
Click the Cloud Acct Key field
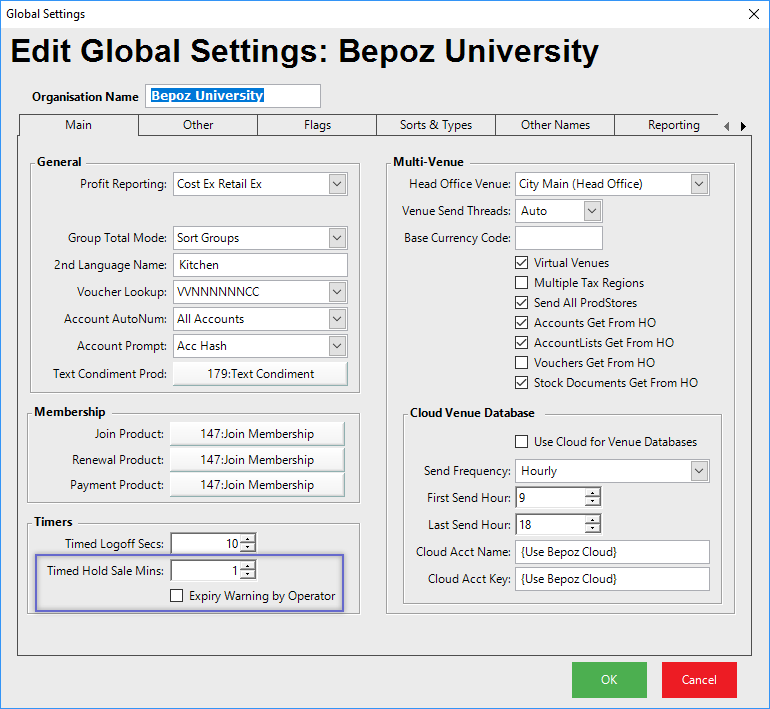(x=612, y=579)
